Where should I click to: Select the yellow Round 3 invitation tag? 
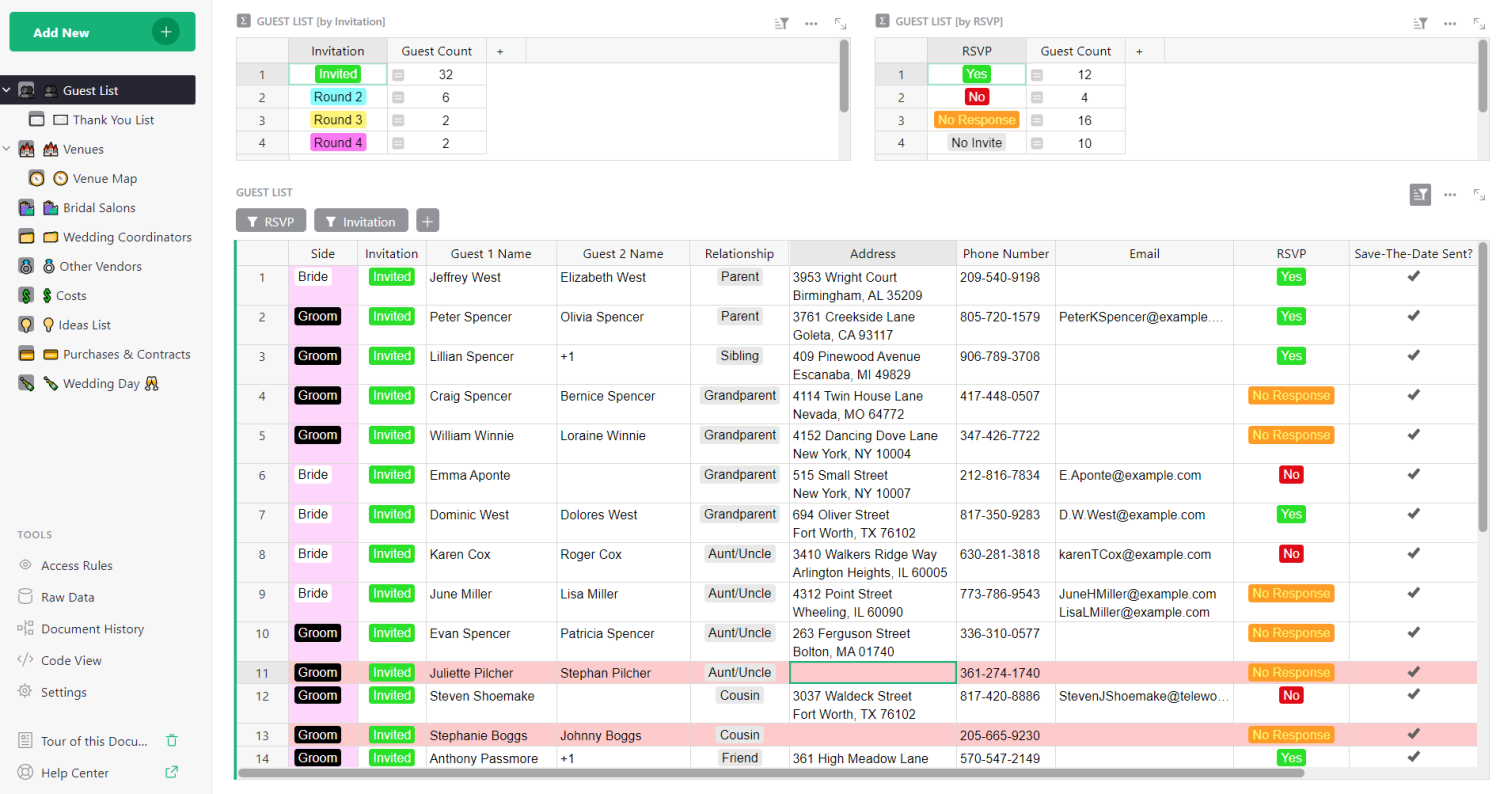click(x=338, y=120)
